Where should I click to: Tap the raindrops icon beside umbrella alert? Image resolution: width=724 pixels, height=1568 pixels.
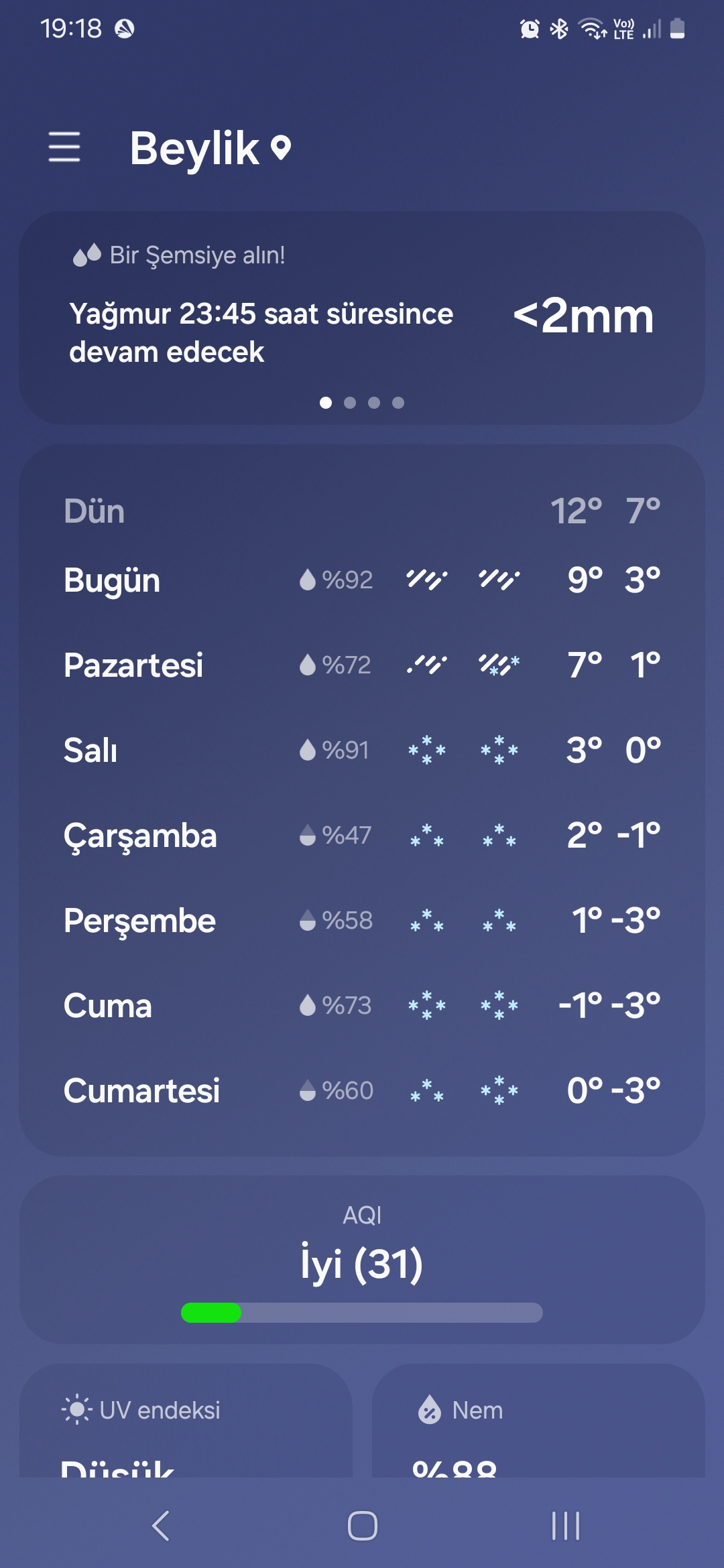point(87,255)
